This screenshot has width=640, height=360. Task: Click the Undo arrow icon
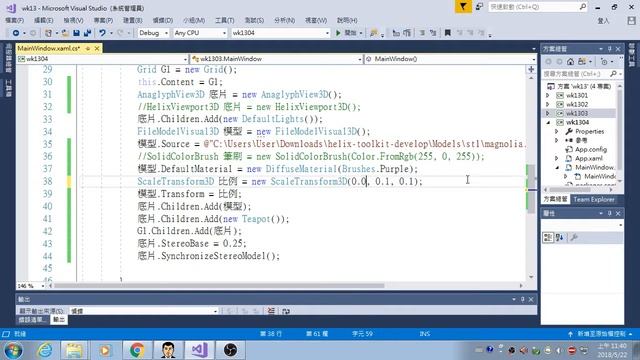pos(102,33)
